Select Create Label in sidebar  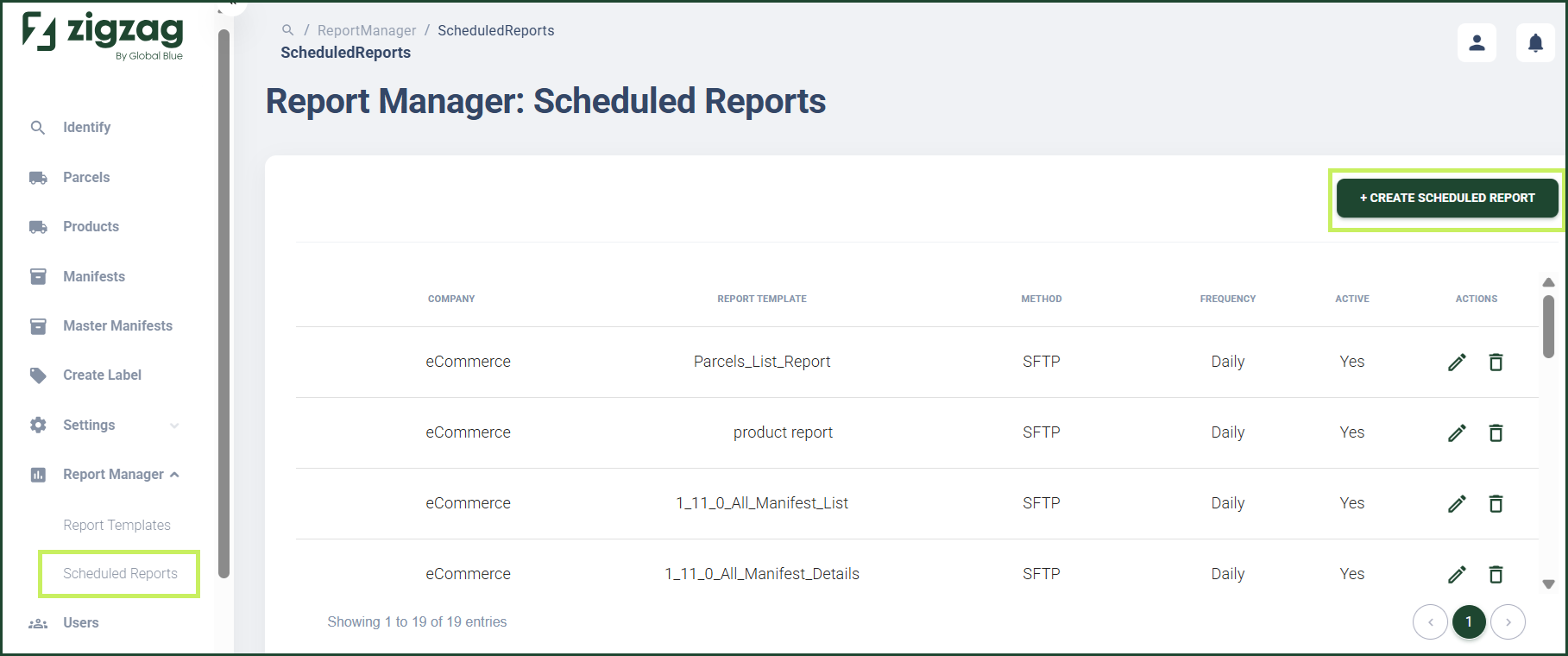pyautogui.click(x=102, y=375)
